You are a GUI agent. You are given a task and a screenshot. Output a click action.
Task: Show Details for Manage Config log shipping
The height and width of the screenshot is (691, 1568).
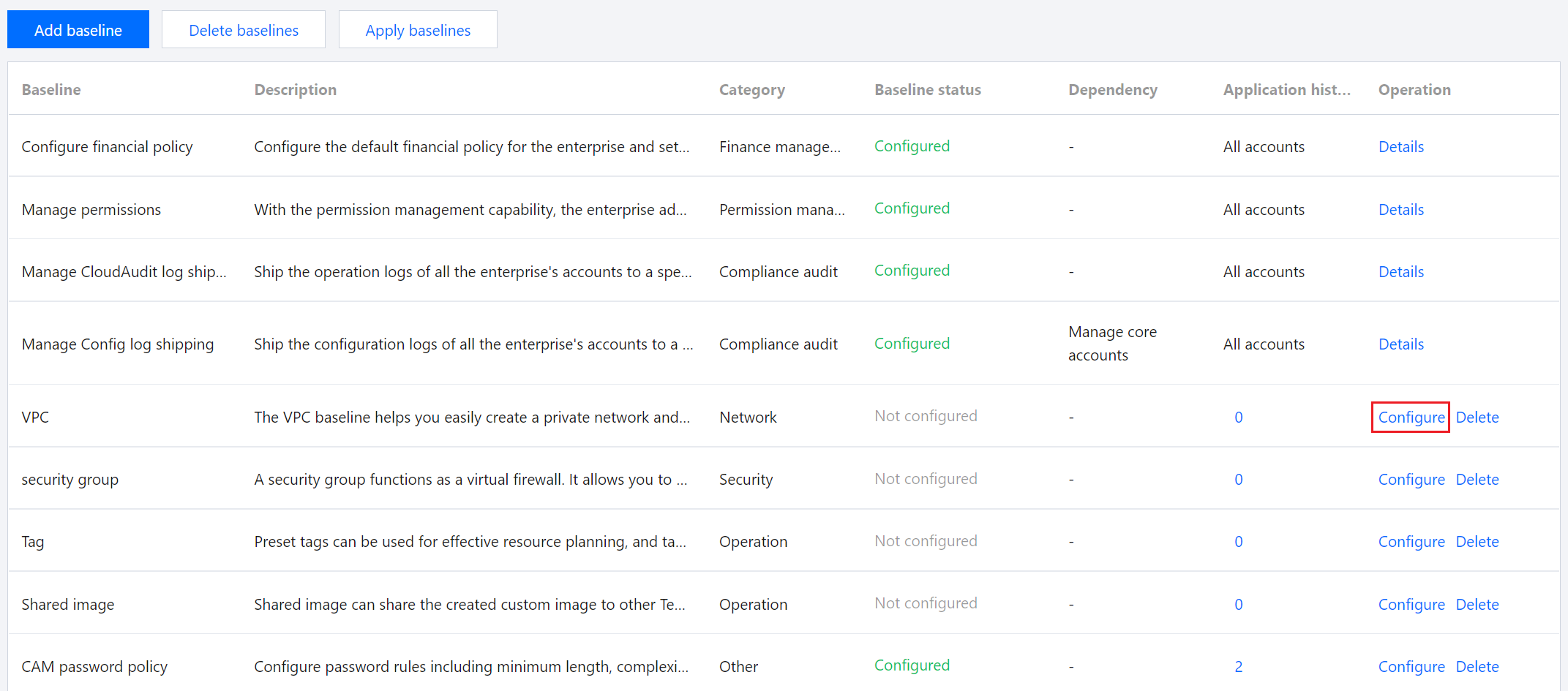(1400, 344)
